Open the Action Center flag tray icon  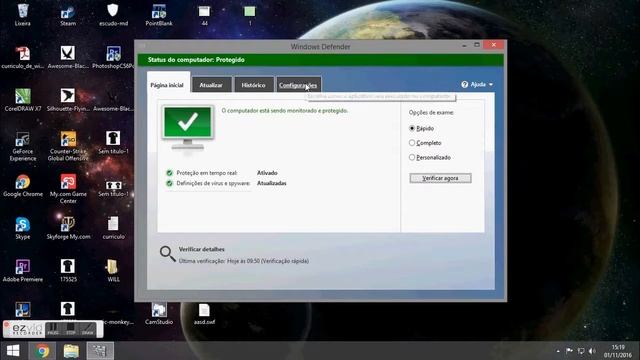click(569, 351)
